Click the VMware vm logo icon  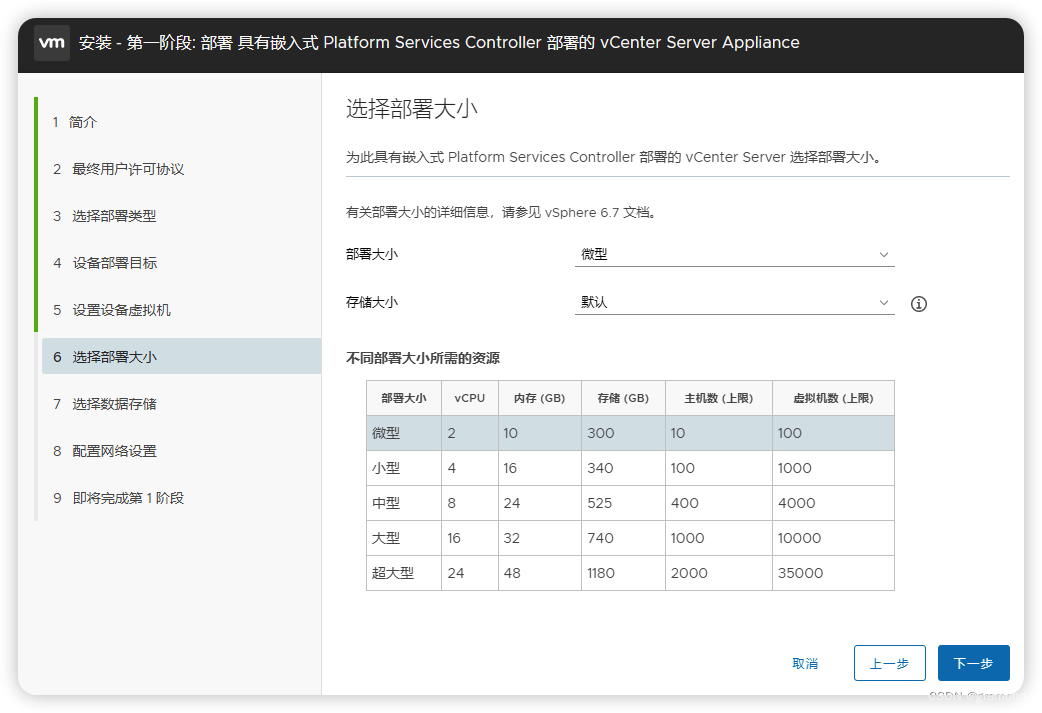tap(52, 43)
